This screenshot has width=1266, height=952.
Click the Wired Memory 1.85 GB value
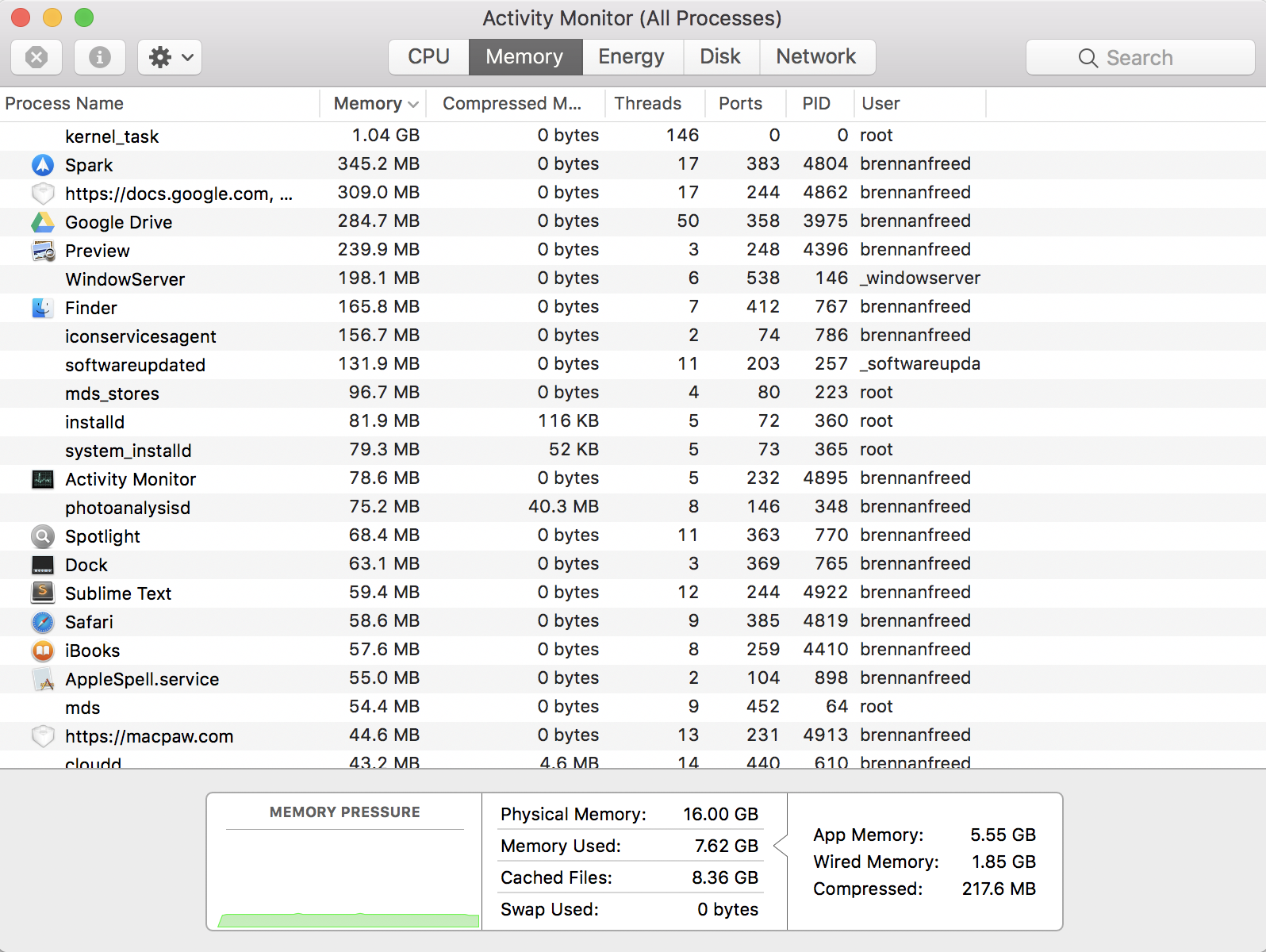point(1004,862)
